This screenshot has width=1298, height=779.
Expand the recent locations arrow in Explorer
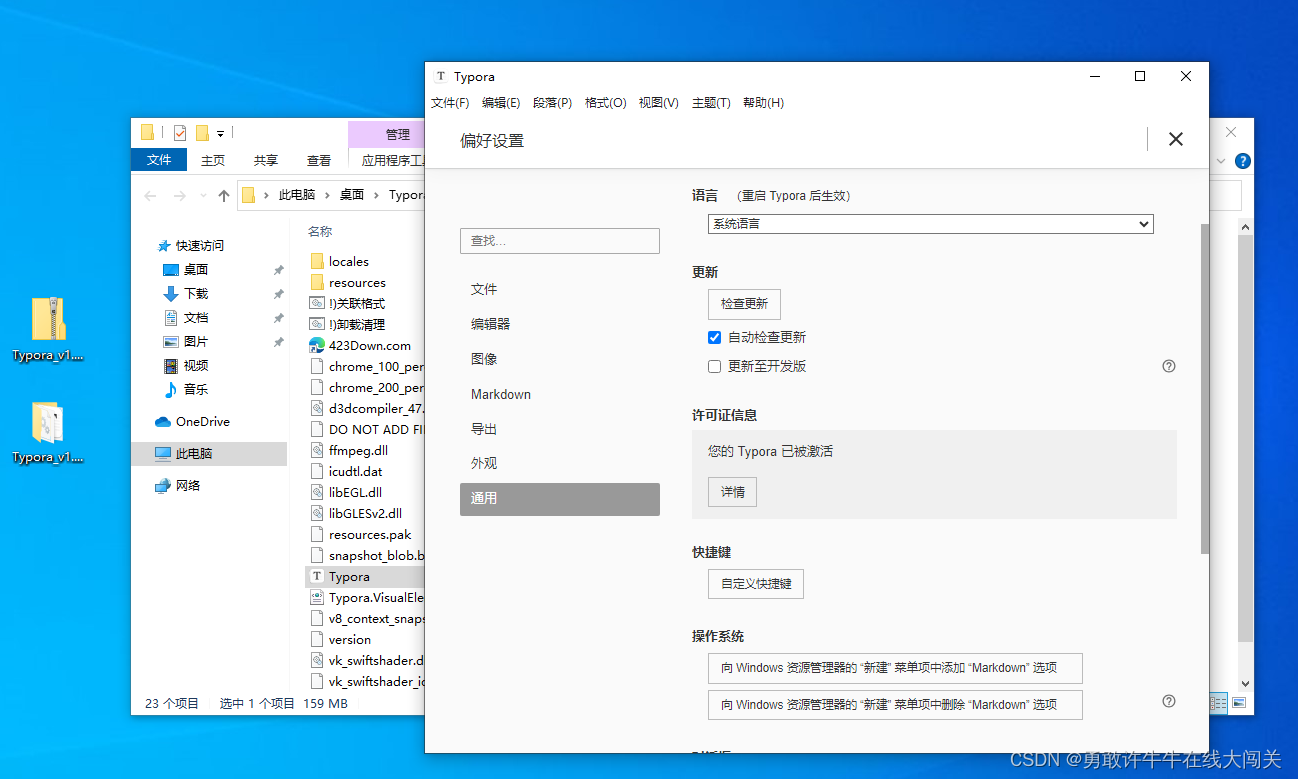coord(203,196)
